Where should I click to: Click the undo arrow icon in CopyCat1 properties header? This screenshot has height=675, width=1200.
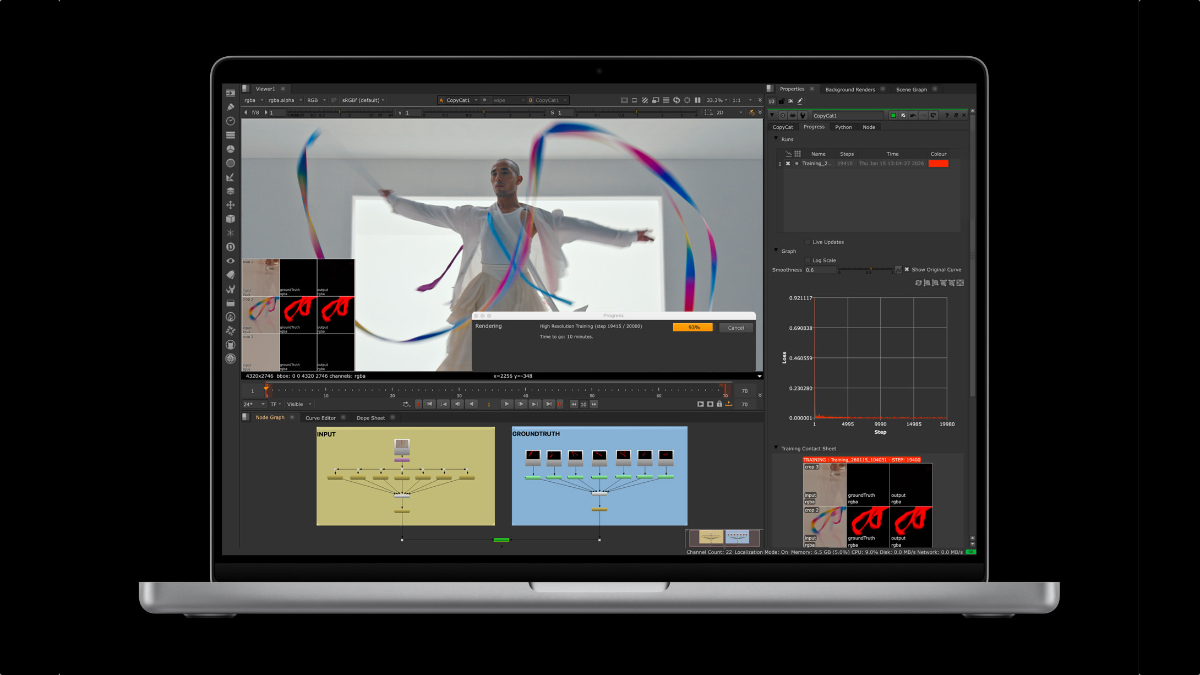[913, 115]
